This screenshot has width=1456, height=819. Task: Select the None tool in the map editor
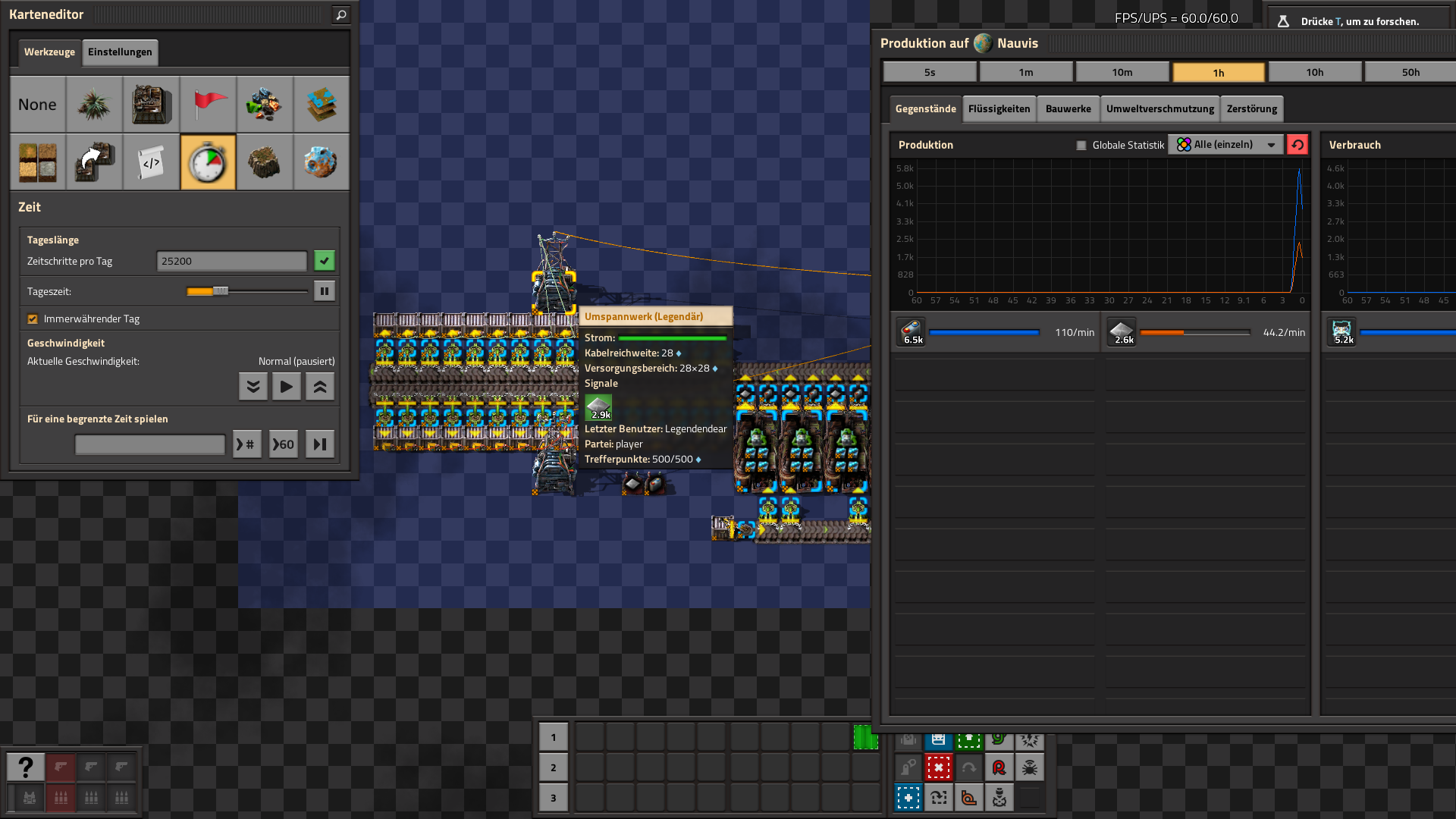pyautogui.click(x=37, y=105)
